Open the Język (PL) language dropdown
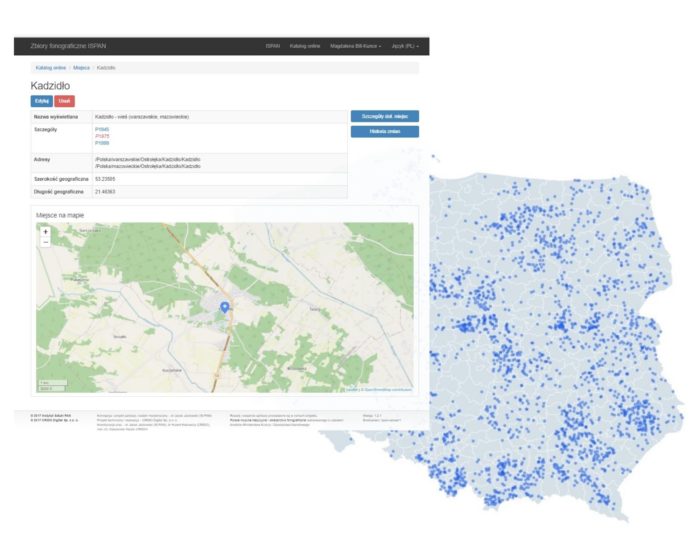Image resolution: width=700 pixels, height=560 pixels. pos(405,46)
